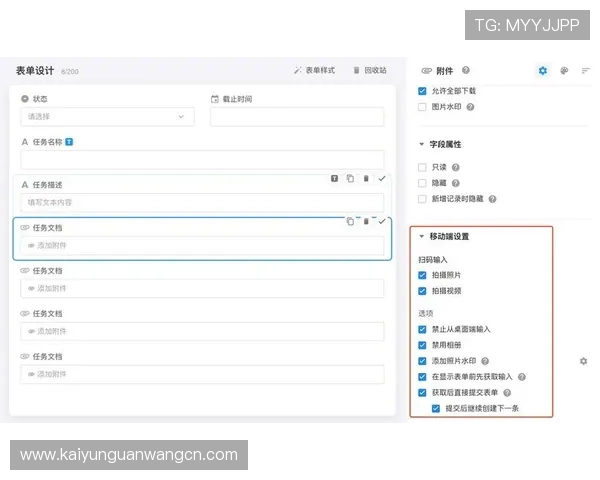Click help icon beside 获取后直接提交表单
Viewport: 600px width, 480px height.
507,393
